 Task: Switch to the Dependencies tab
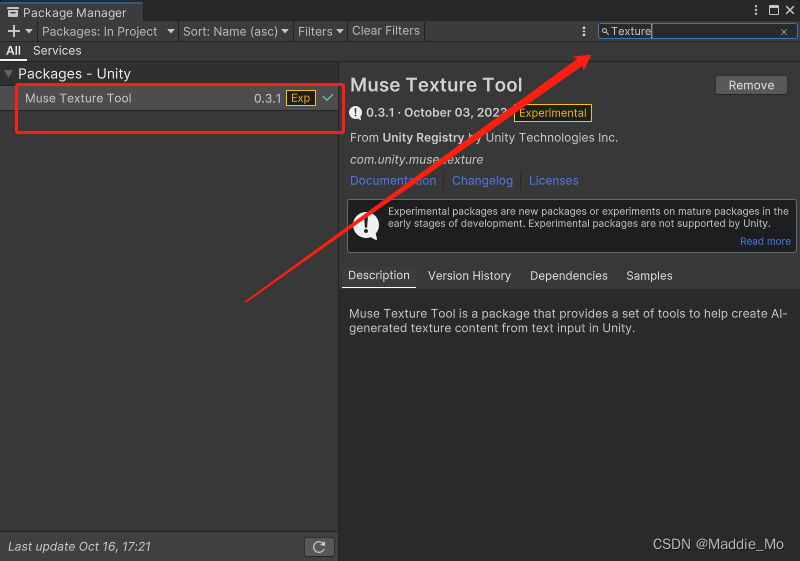click(568, 276)
